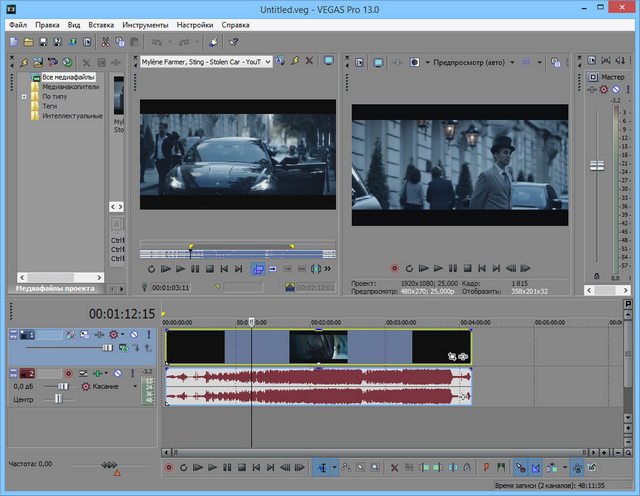This screenshot has width=640, height=496.
Task: Open the Вставка menu
Action: tap(101, 25)
